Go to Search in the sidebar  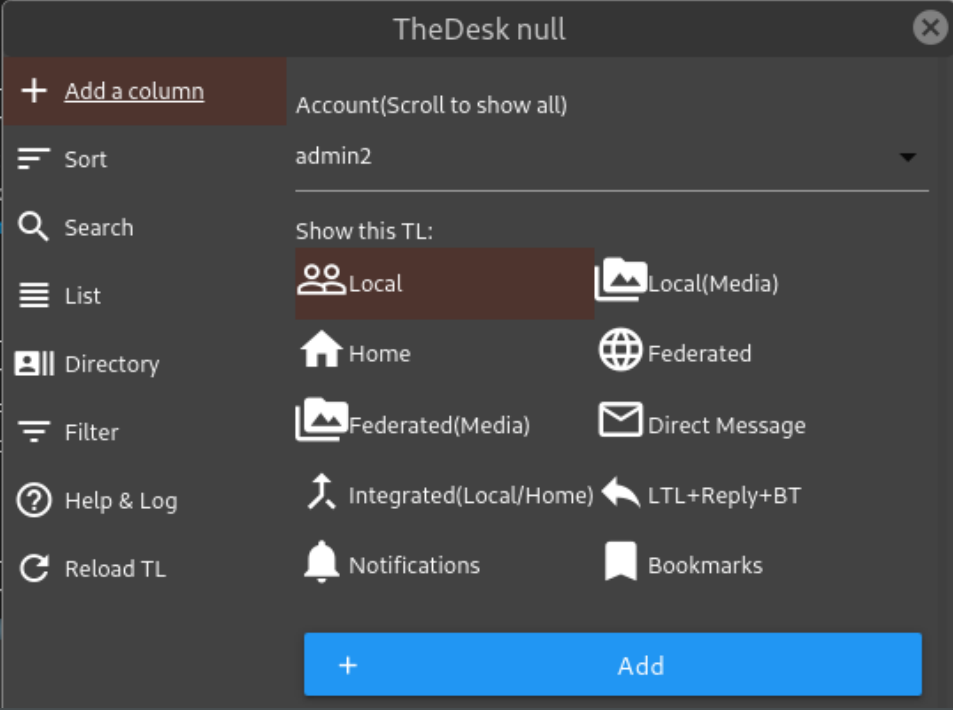coord(98,228)
